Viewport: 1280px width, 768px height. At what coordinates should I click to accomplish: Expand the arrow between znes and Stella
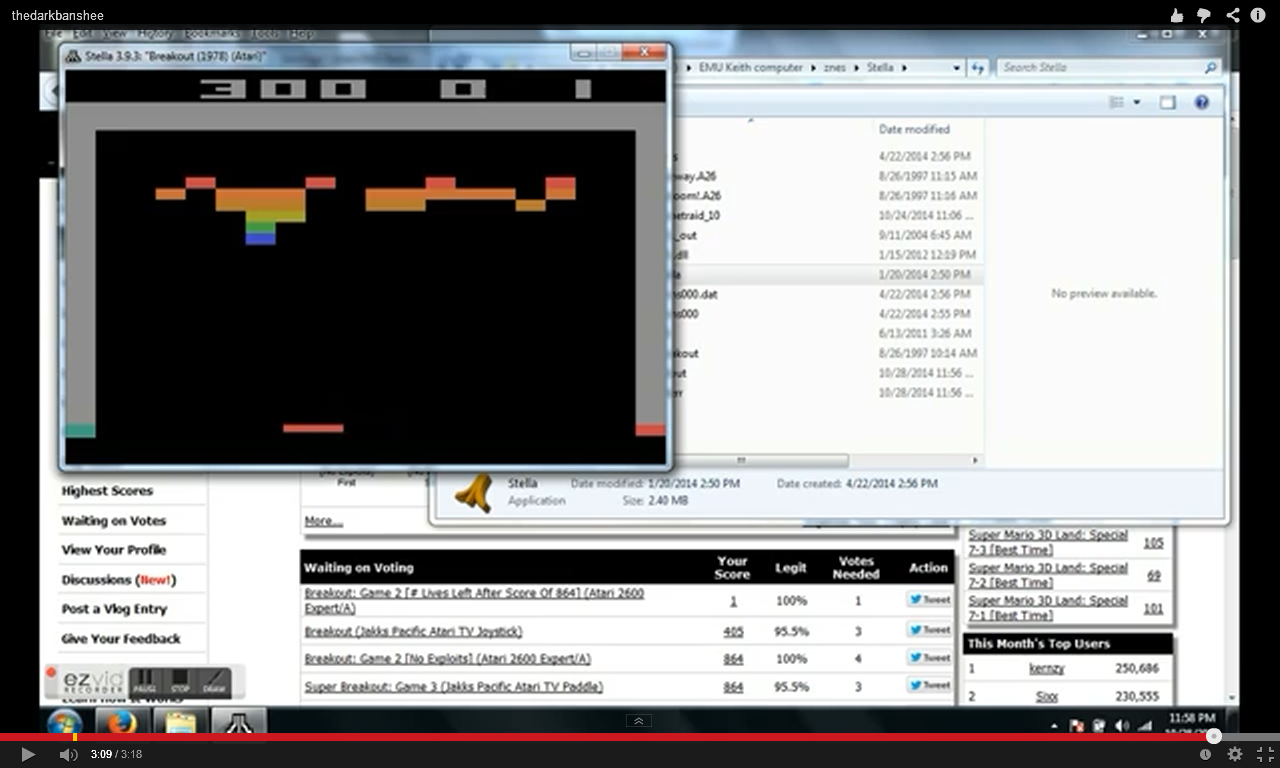tap(857, 68)
